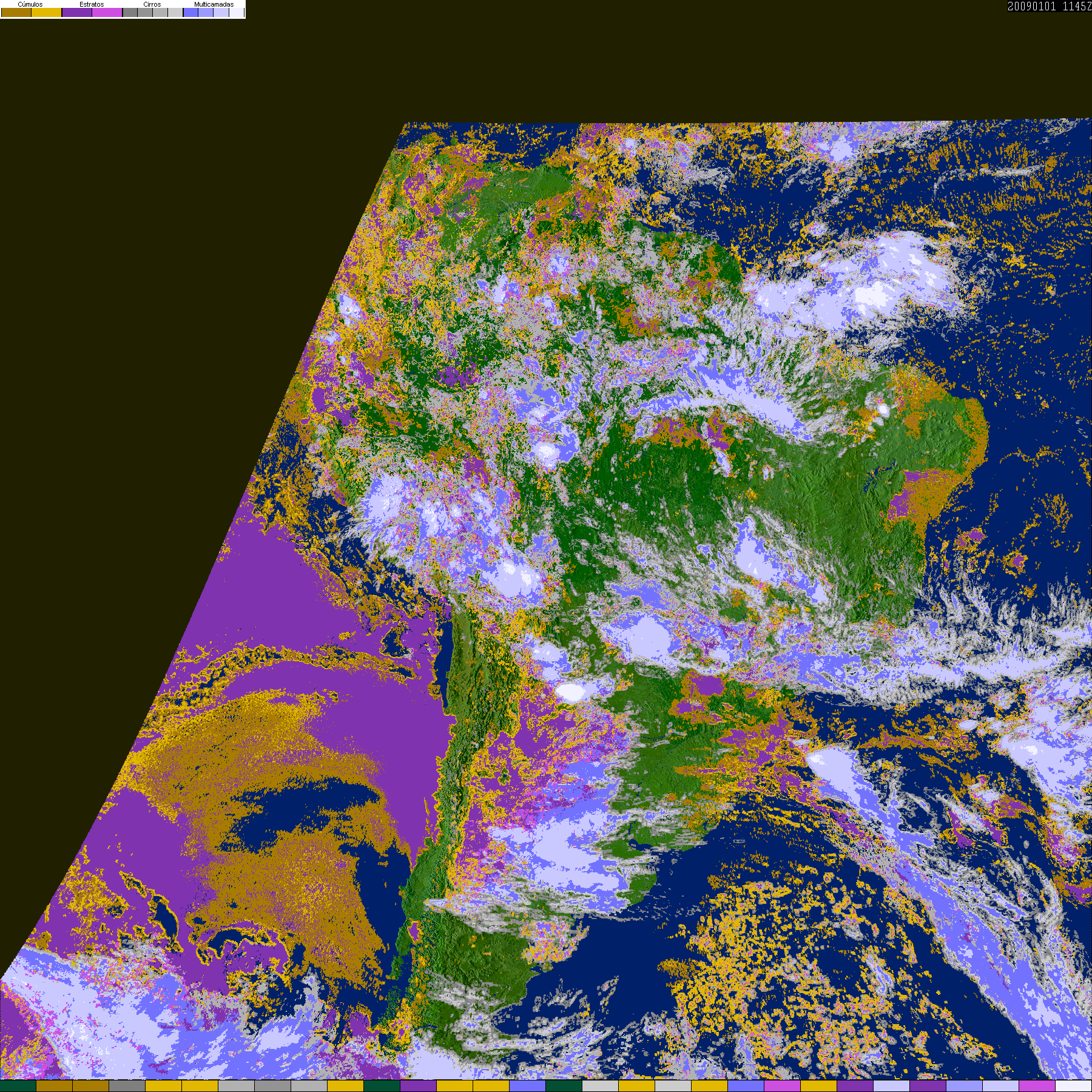Select the near-white Multicamadas legend swatch
The width and height of the screenshot is (1092, 1092).
coord(237,13)
